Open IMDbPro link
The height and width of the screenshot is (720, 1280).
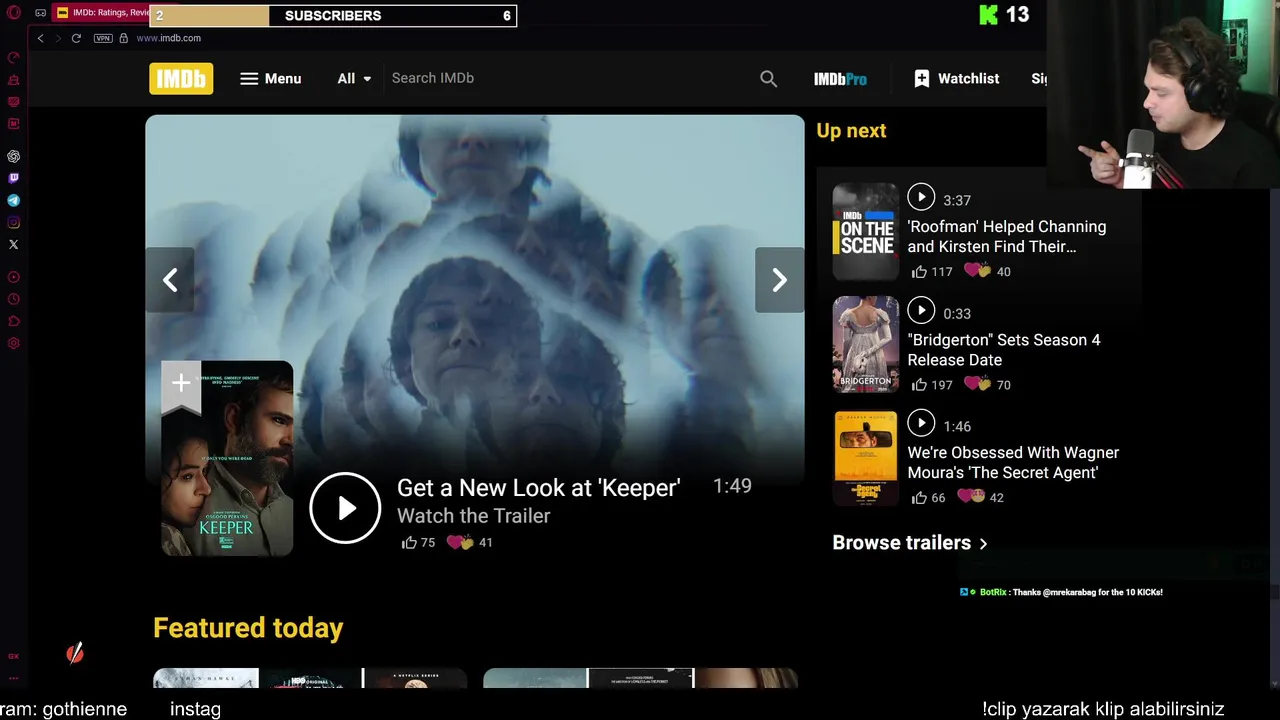click(x=840, y=79)
